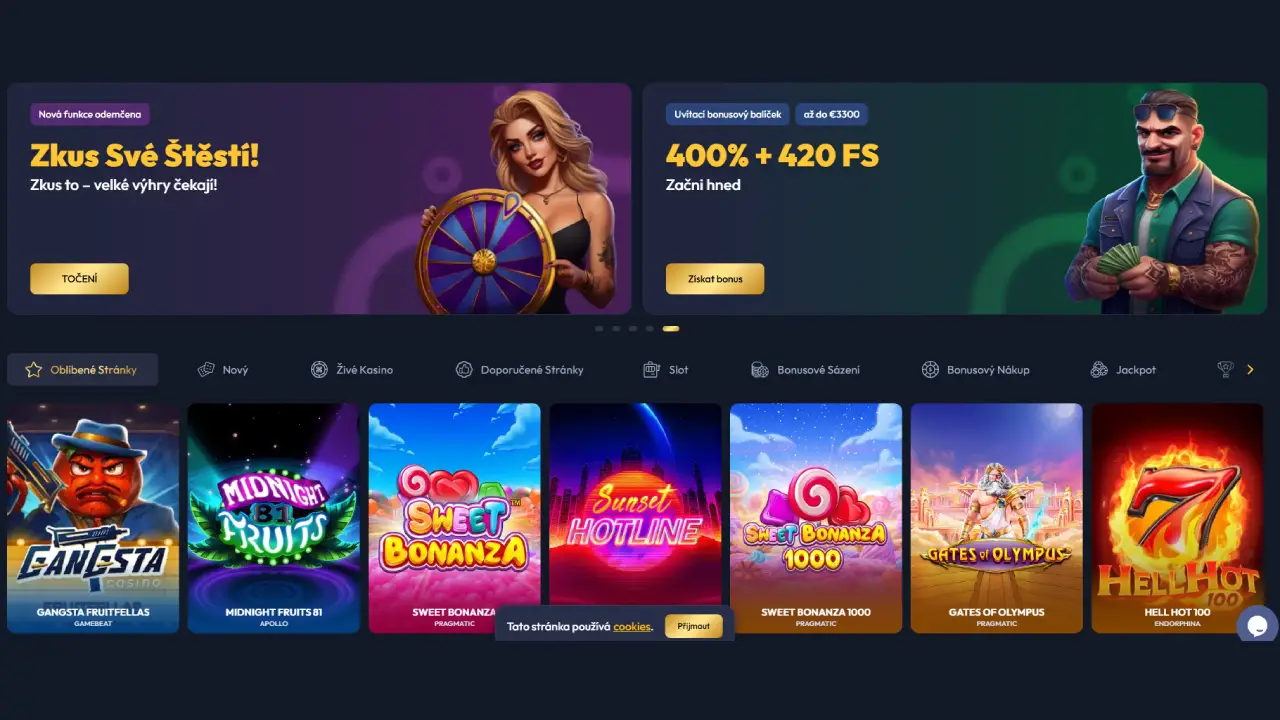Open the cookies policy link

click(x=632, y=627)
